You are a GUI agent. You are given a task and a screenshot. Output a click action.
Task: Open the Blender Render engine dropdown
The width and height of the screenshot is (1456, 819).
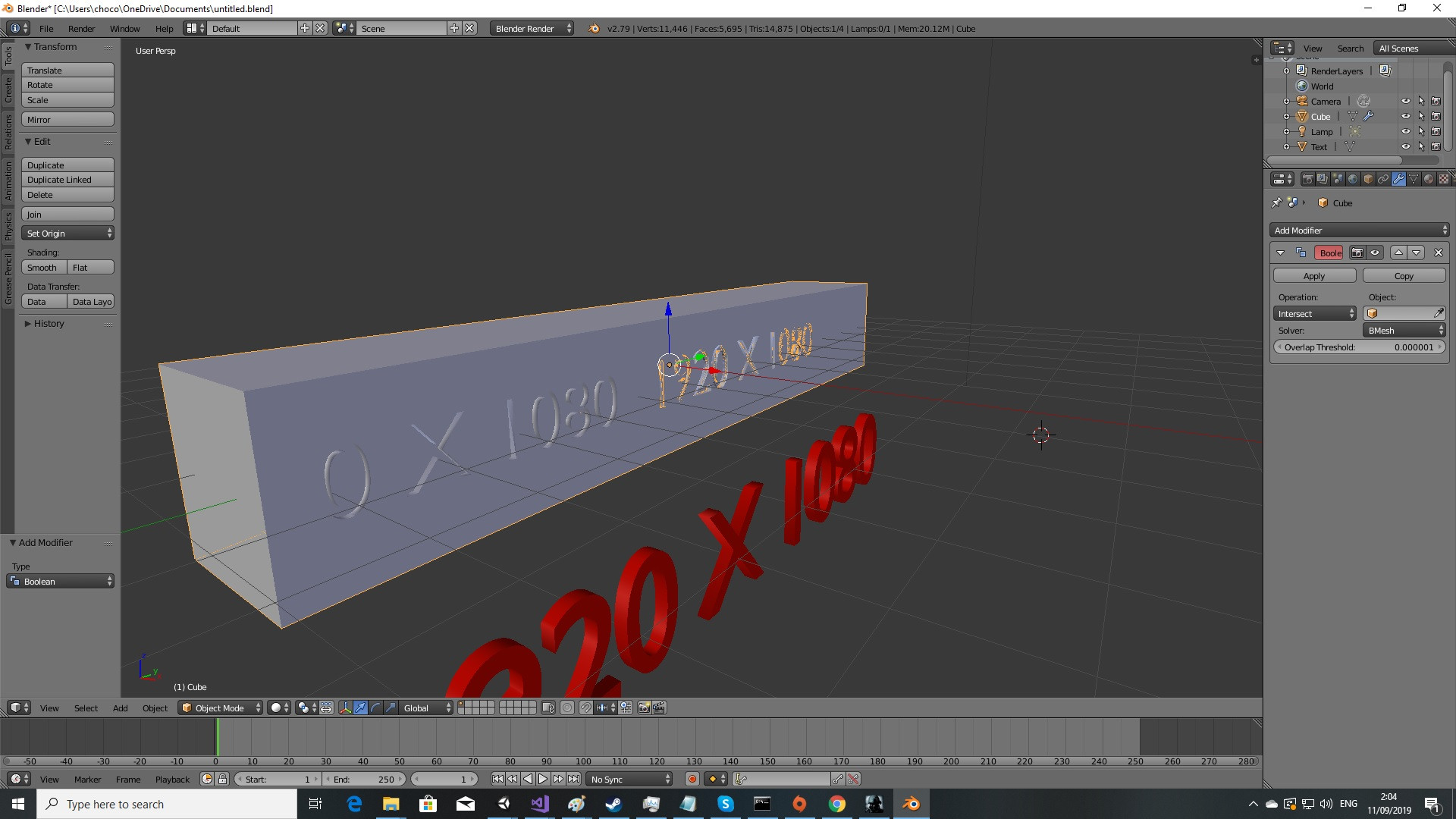click(x=532, y=28)
